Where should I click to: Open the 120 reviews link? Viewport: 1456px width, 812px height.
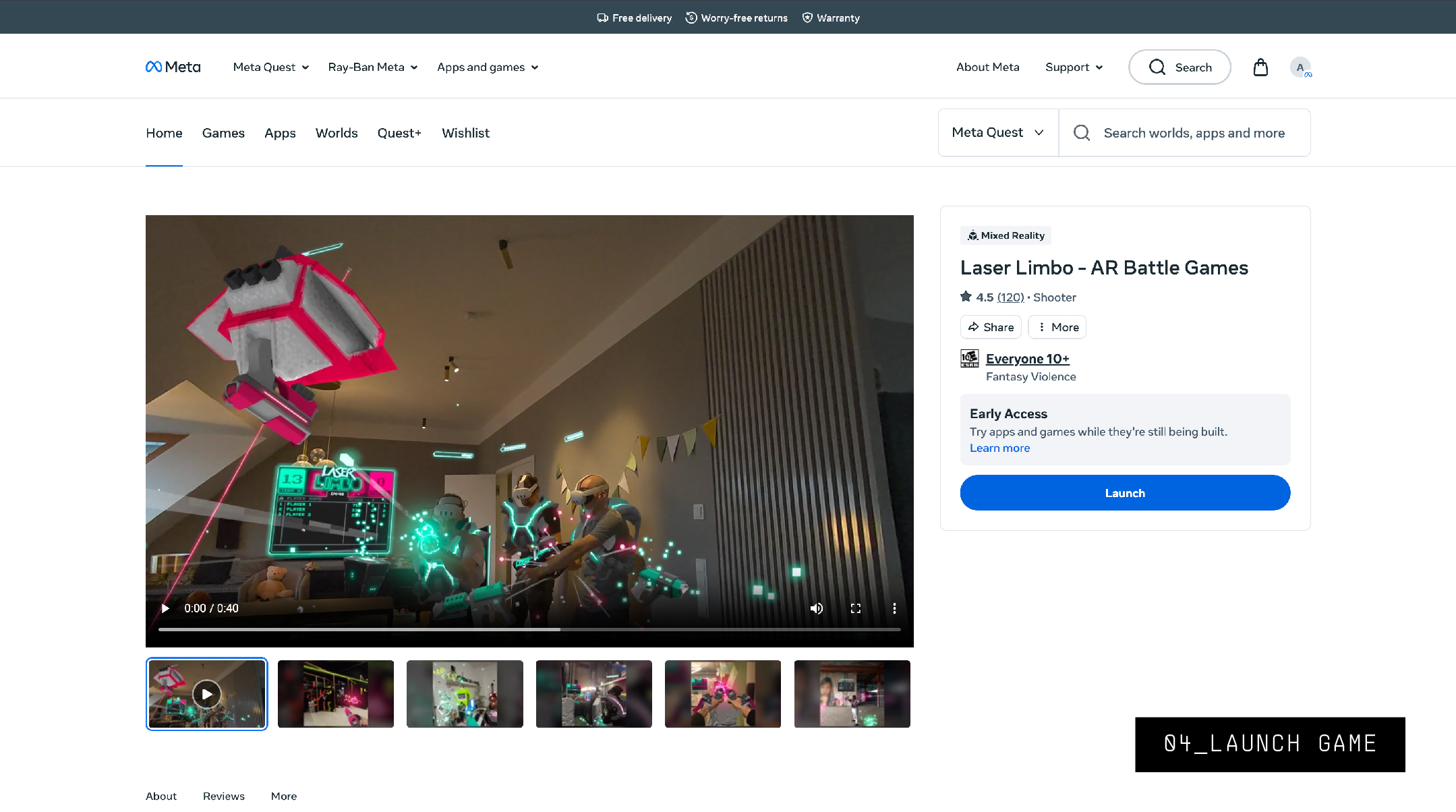[x=1010, y=297]
